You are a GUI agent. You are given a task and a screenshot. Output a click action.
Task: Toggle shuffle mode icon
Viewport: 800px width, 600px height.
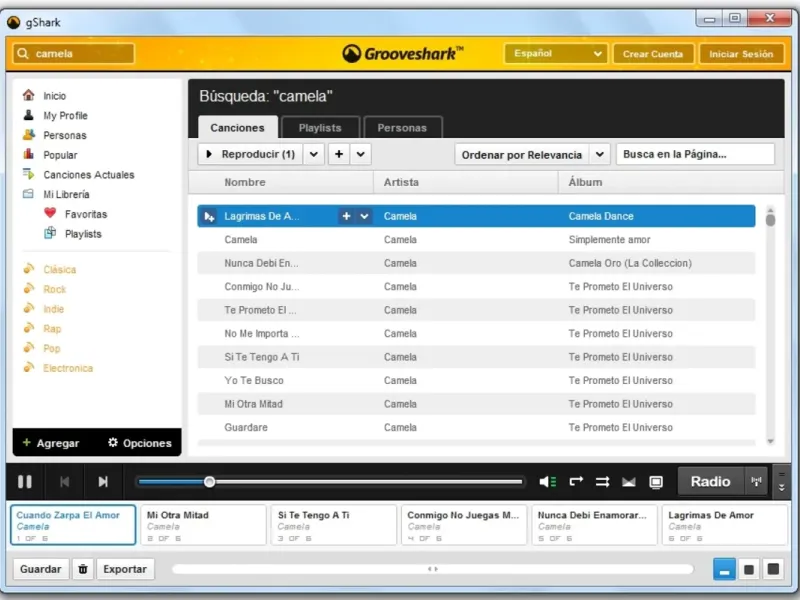(x=603, y=482)
